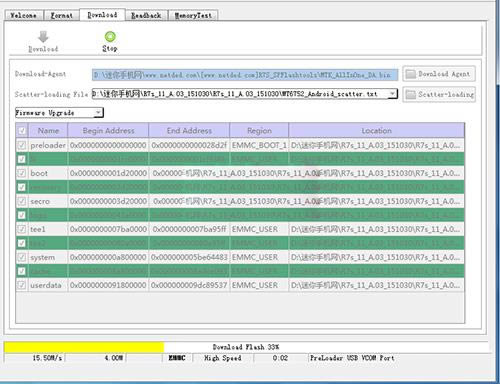Switch to the Welcome tab
Viewport: 500px width, 384px height.
click(x=23, y=15)
